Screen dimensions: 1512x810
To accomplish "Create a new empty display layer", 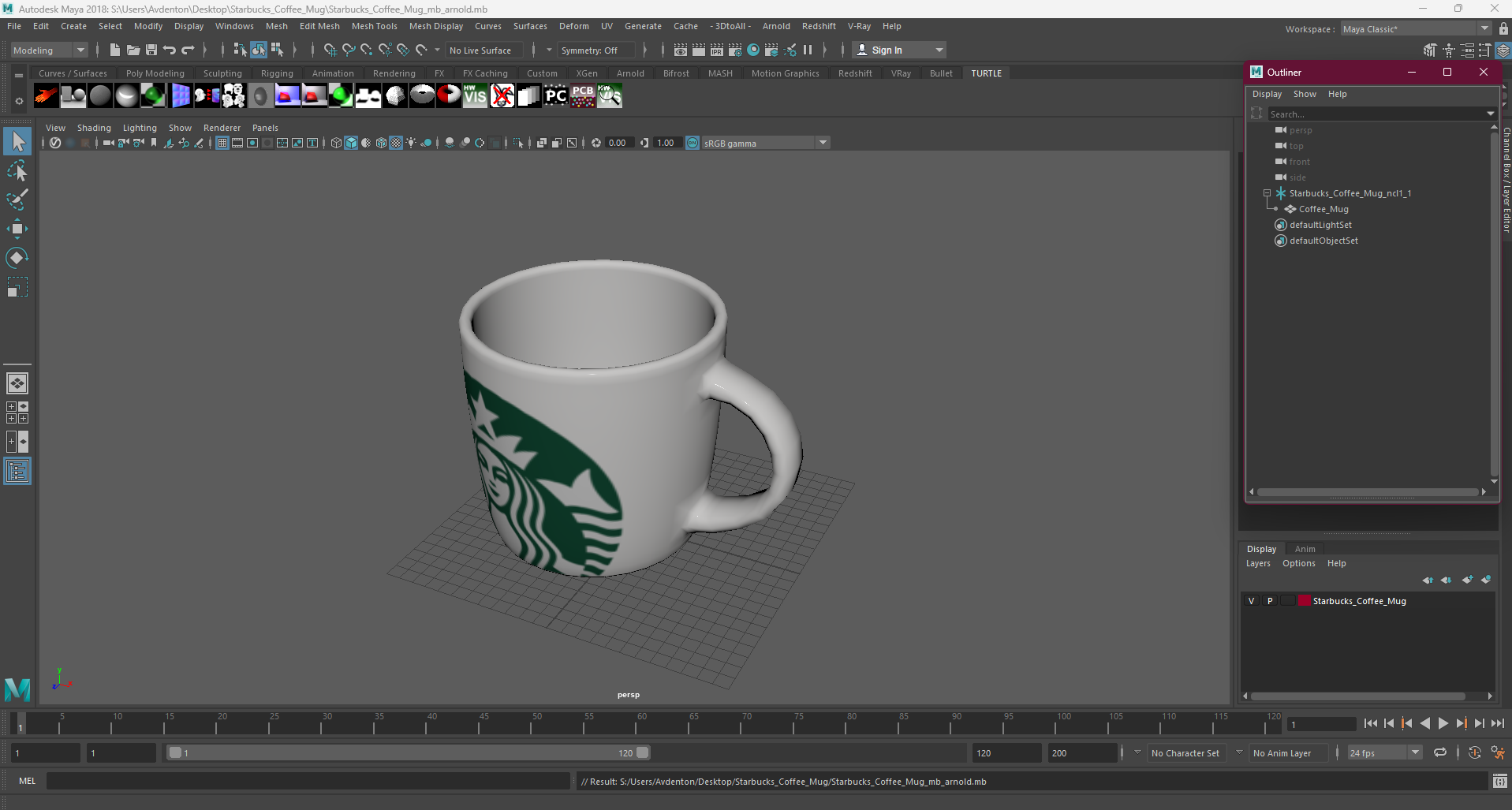I will 1467,580.
